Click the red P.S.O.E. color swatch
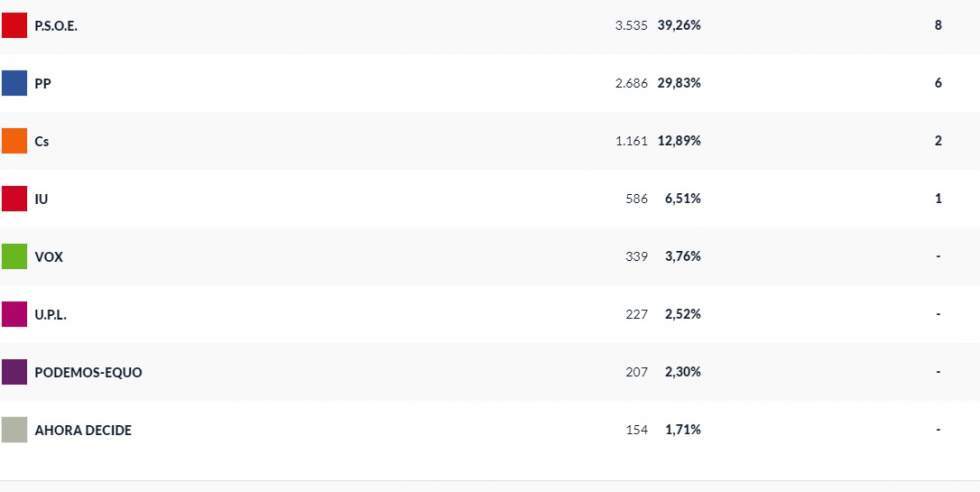The height and width of the screenshot is (492, 980). [x=14, y=26]
